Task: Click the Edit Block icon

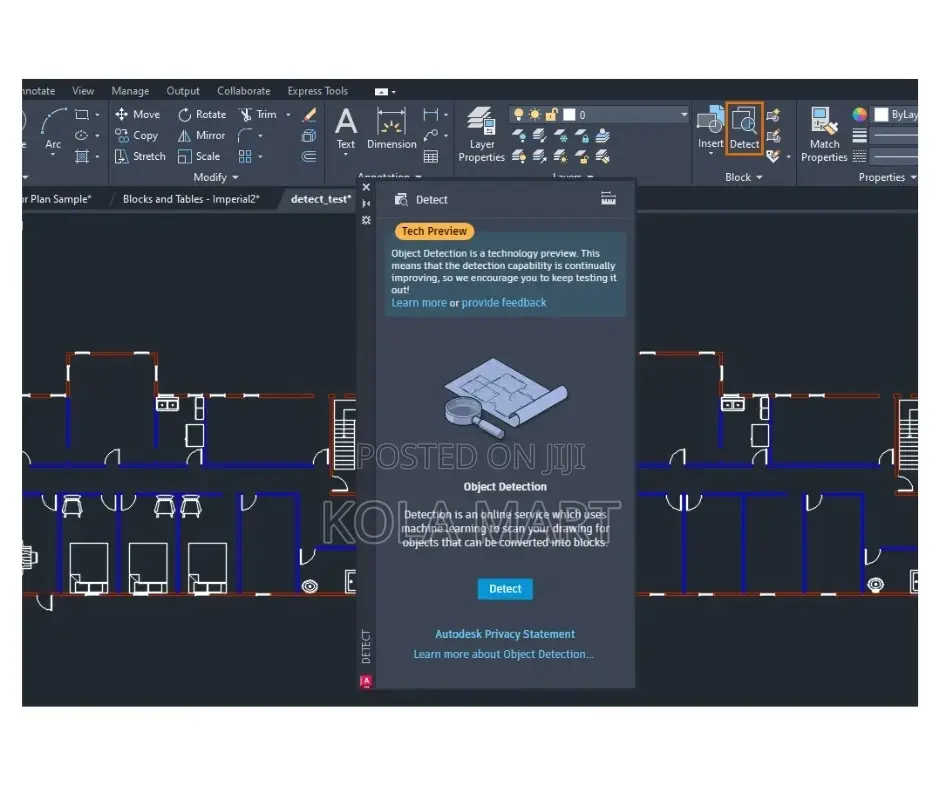Action: pos(773,136)
